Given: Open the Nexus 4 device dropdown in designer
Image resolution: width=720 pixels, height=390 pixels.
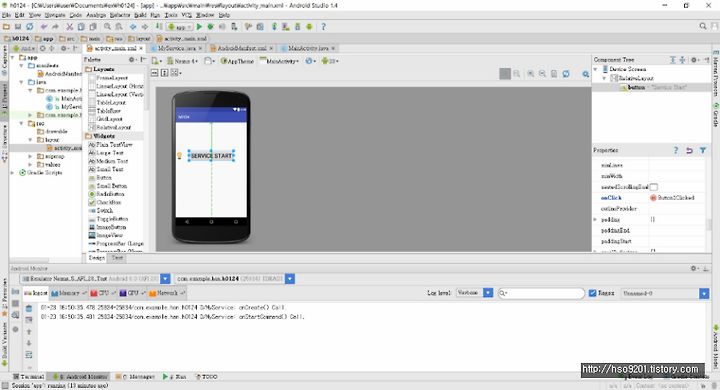Looking at the screenshot, I should tap(183, 61).
